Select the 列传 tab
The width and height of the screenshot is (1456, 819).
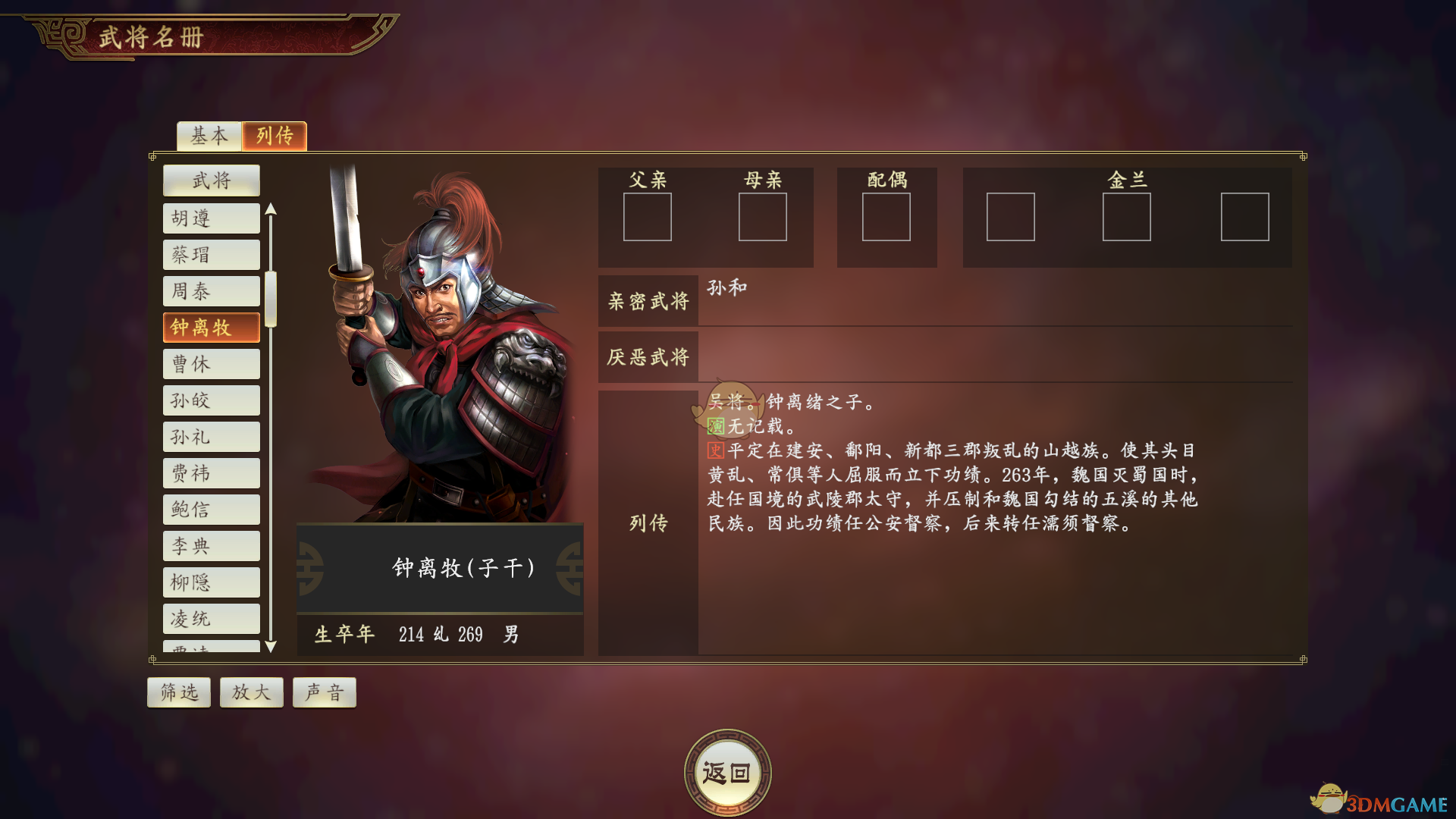pos(275,136)
